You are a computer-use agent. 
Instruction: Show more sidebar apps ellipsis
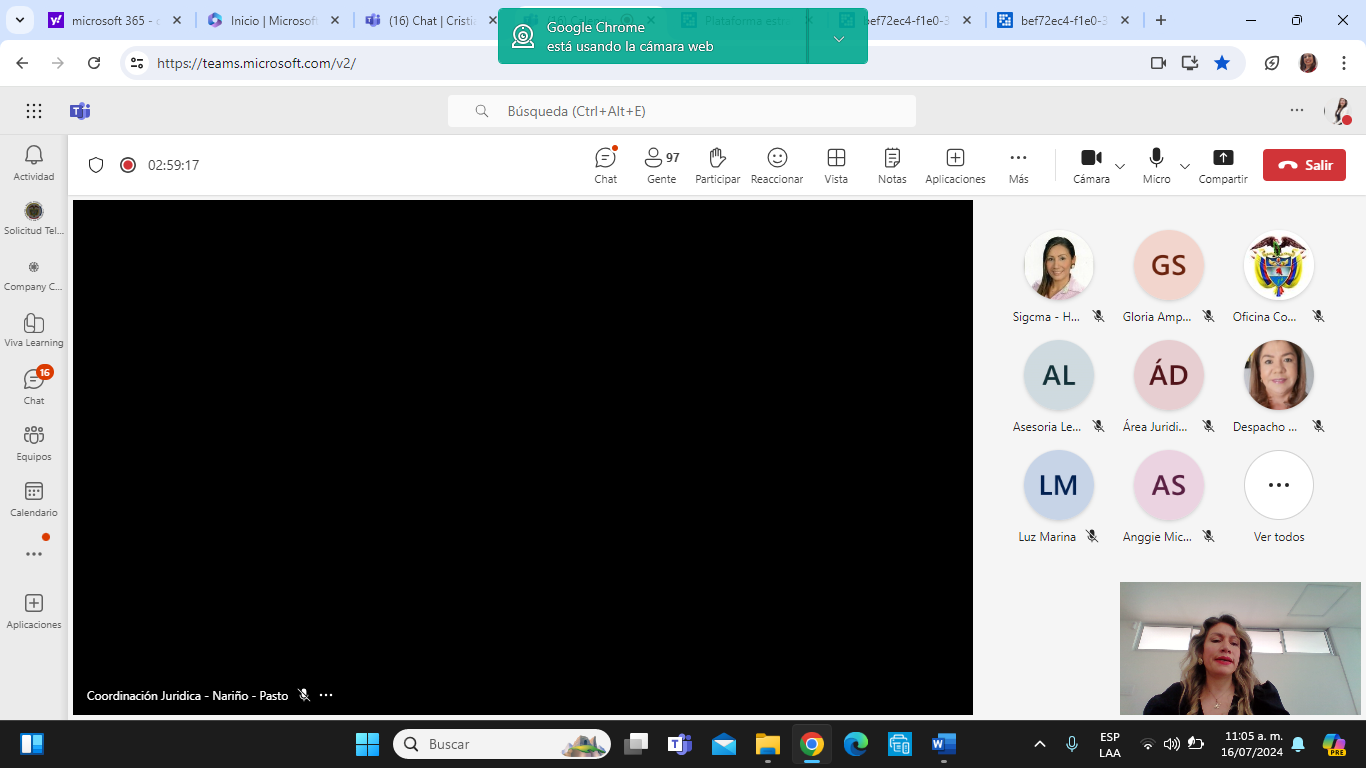click(34, 554)
